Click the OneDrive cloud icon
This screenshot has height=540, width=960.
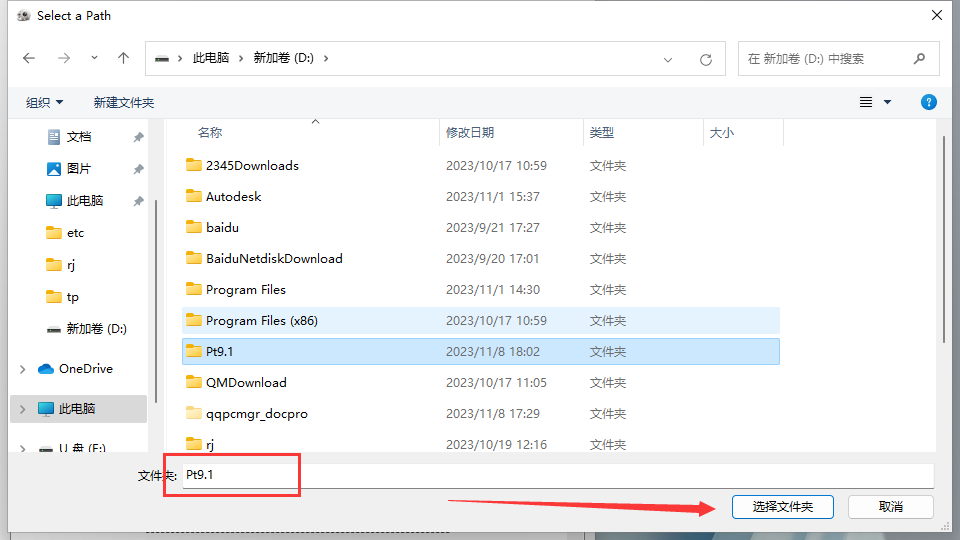point(46,369)
